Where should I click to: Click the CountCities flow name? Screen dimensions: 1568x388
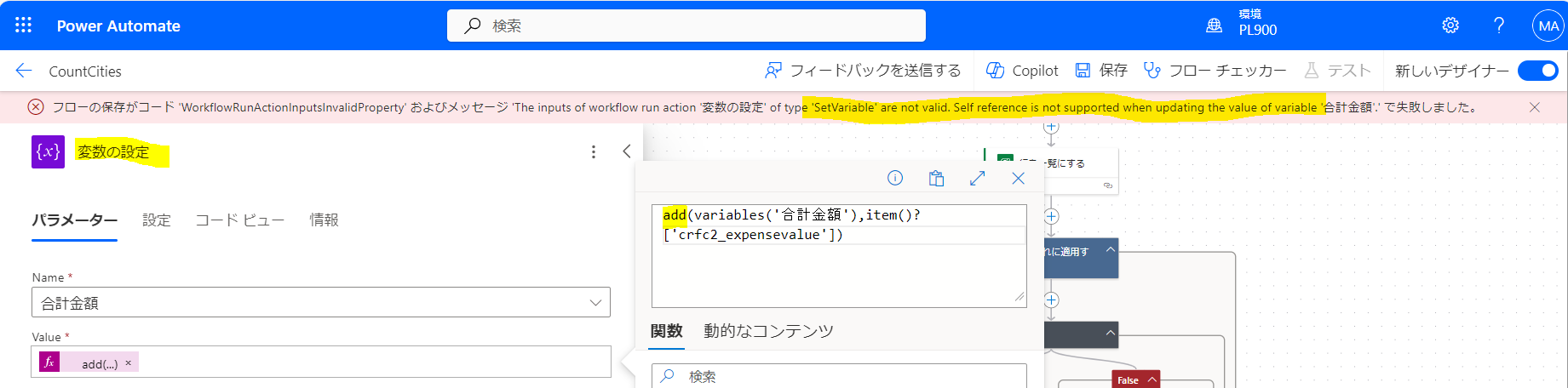pyautogui.click(x=85, y=71)
